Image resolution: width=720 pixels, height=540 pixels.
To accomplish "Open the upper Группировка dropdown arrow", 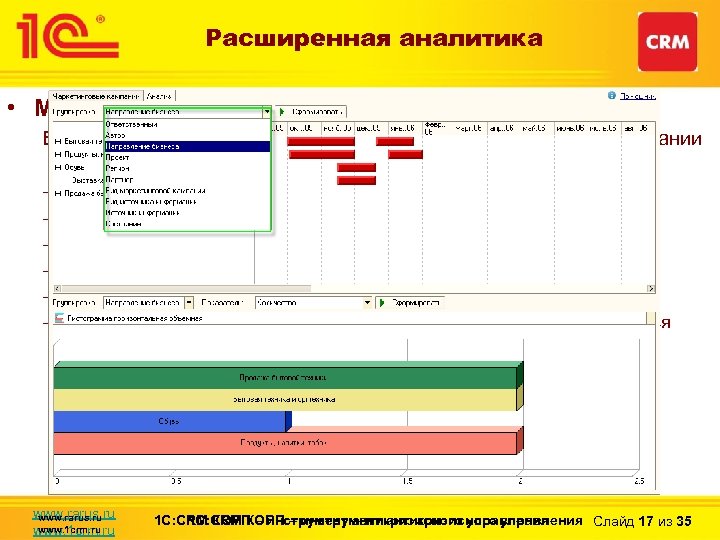I will click(x=267, y=112).
